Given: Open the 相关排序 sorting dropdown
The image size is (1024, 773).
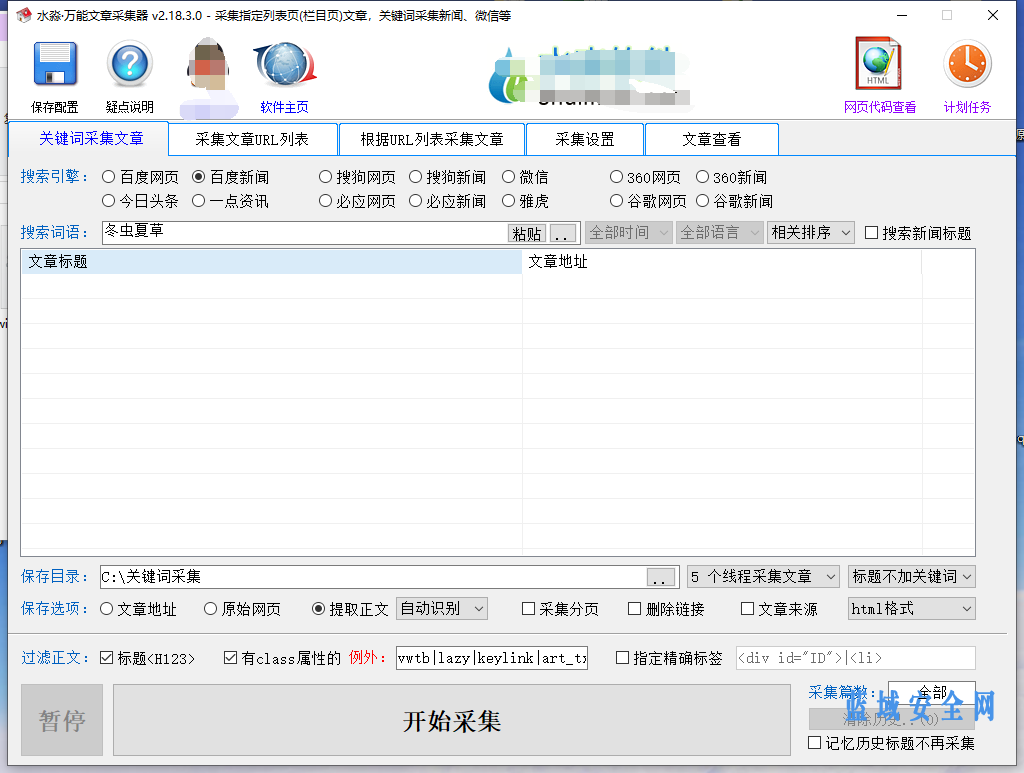Looking at the screenshot, I should [x=809, y=232].
